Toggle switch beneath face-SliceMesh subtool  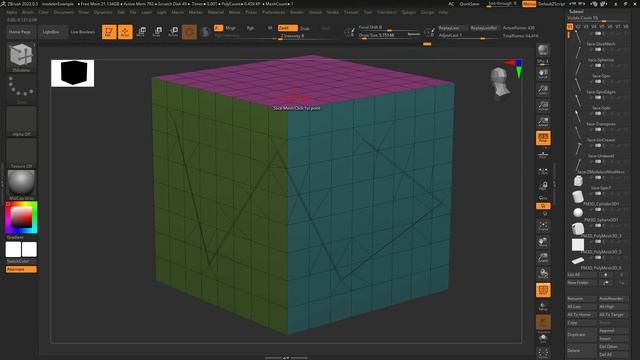pyautogui.click(x=598, y=49)
